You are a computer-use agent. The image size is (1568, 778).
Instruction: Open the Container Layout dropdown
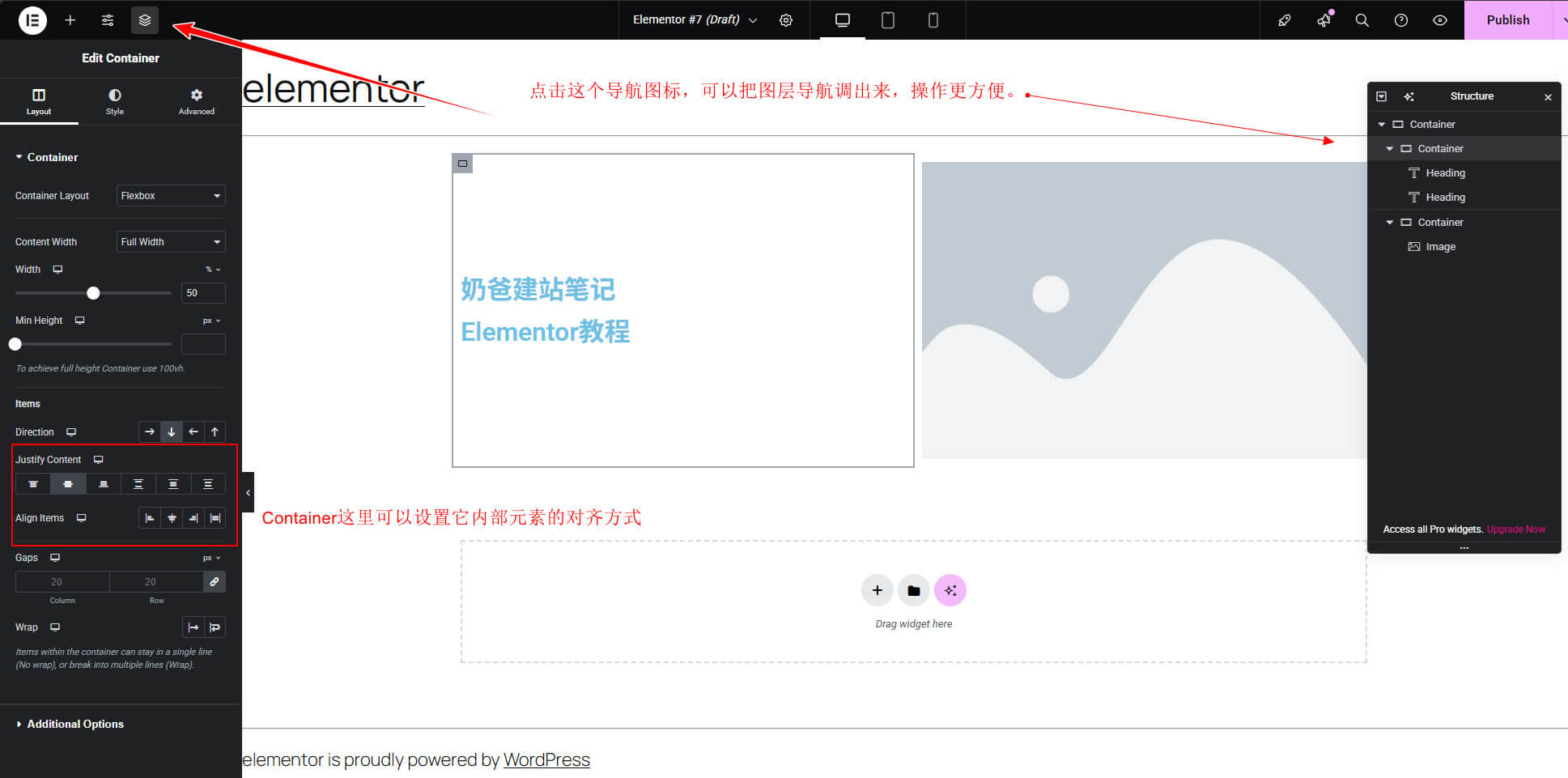171,196
